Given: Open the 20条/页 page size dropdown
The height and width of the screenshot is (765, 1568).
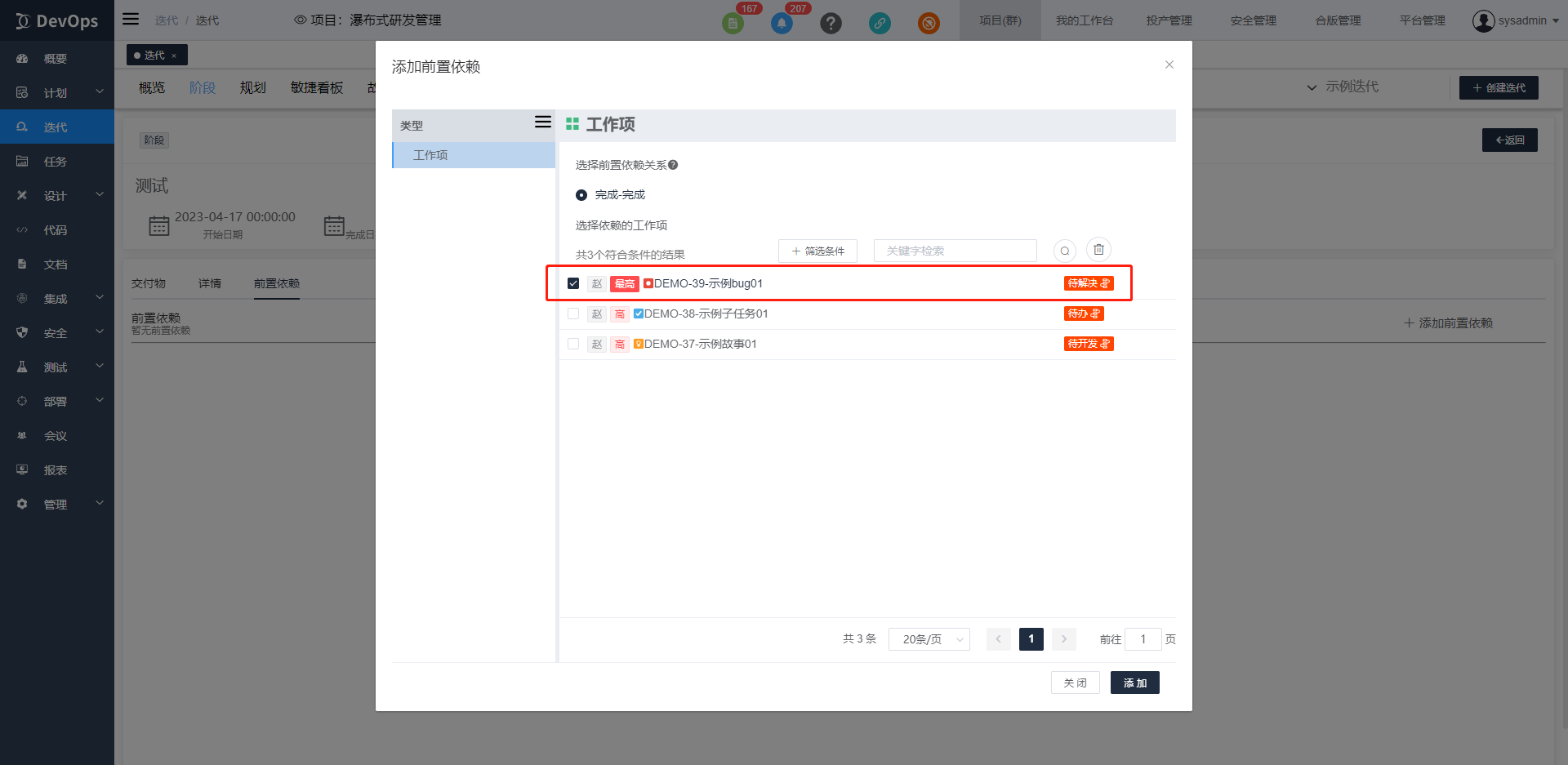Looking at the screenshot, I should [929, 639].
